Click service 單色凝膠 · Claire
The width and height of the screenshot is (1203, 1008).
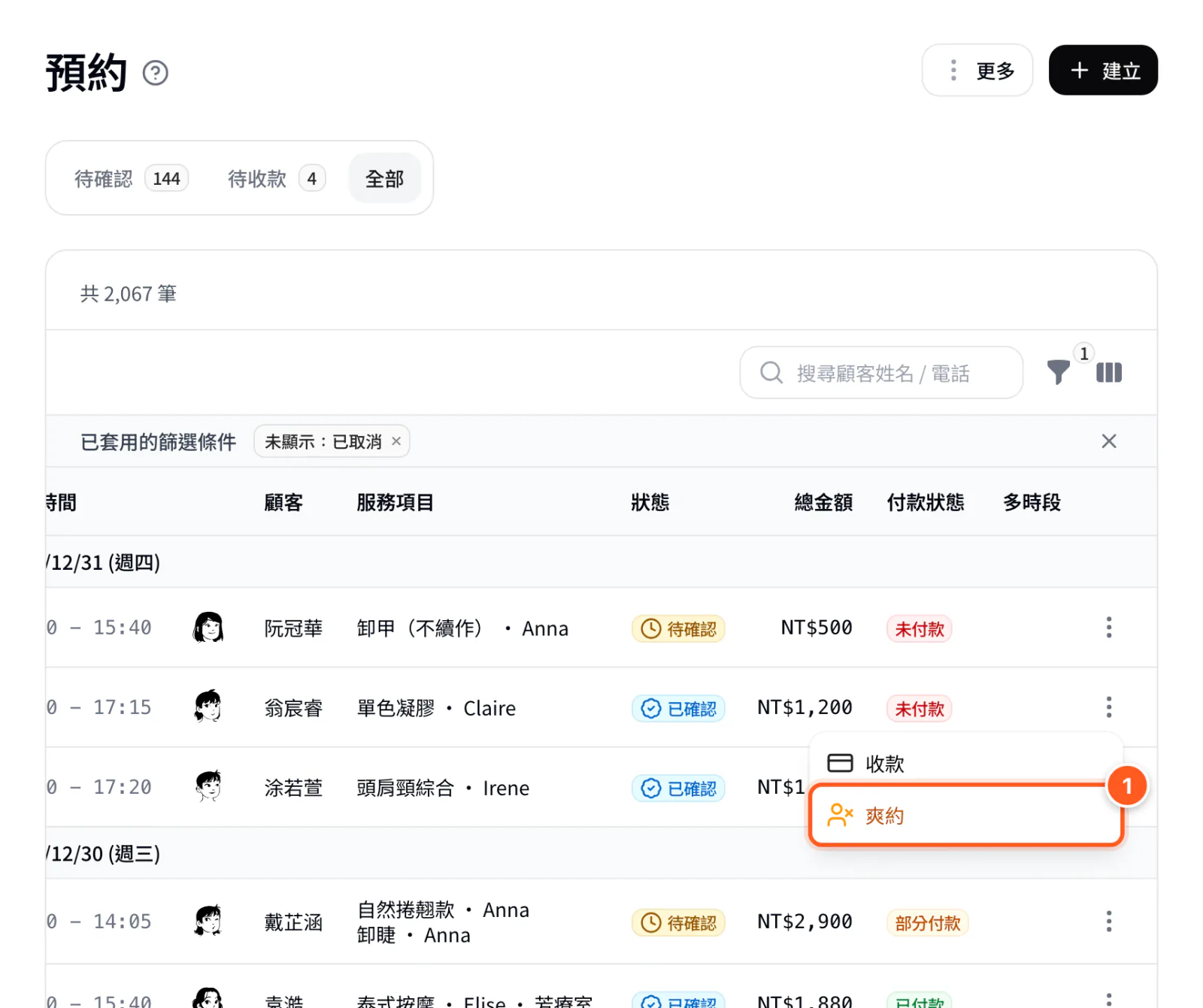coord(436,708)
